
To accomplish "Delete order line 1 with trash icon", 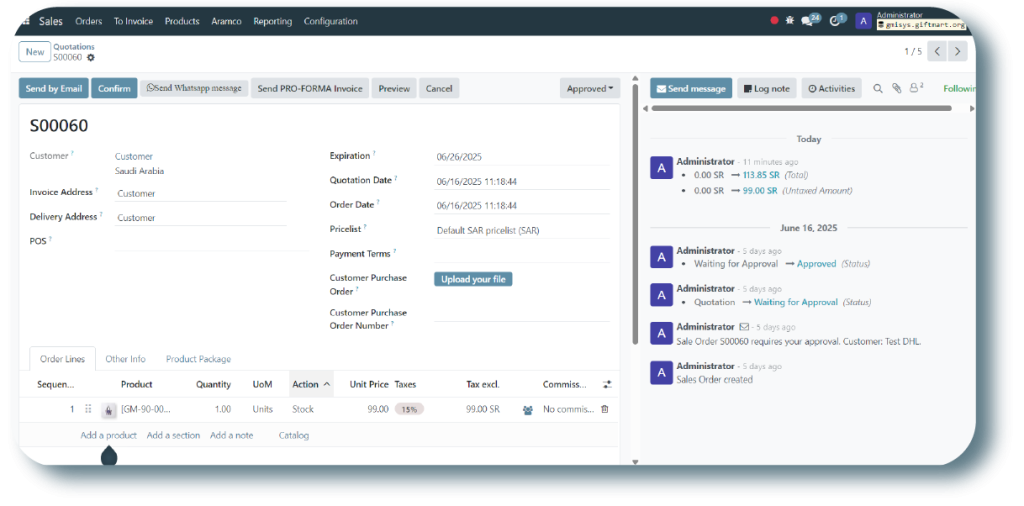I will tap(605, 409).
